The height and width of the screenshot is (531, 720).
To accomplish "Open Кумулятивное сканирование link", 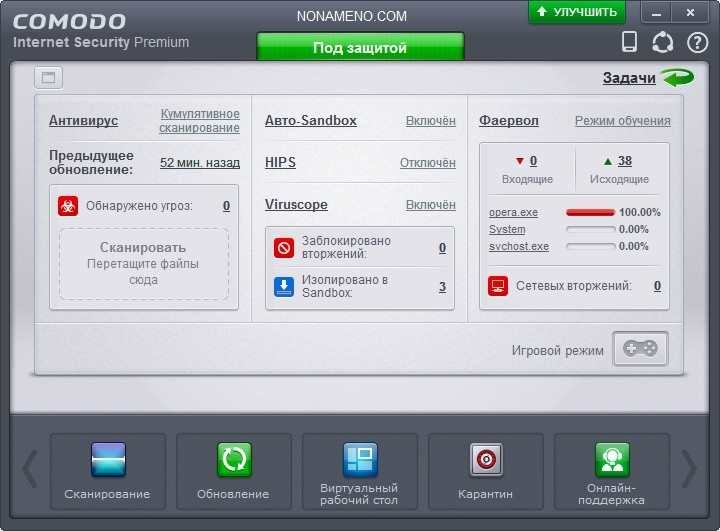I will [200, 121].
